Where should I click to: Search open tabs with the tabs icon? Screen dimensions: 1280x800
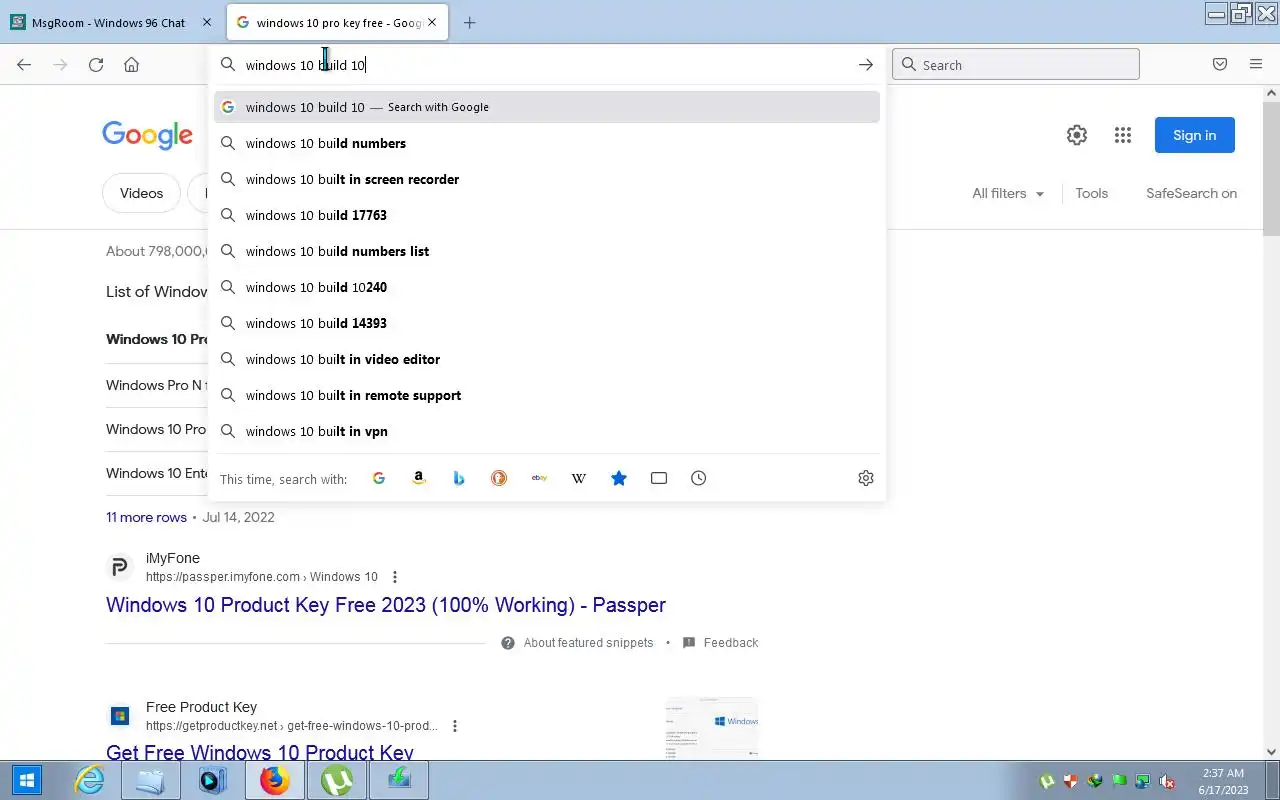(x=659, y=478)
